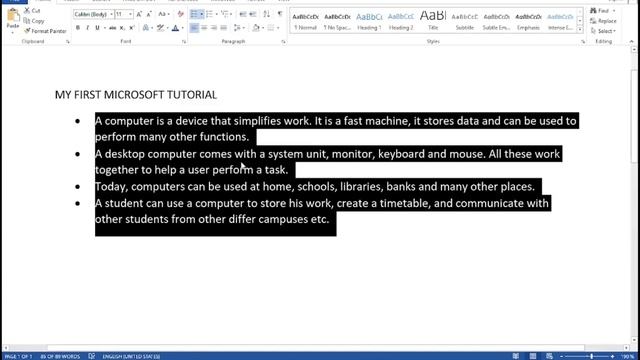Toggle Align Left button
Image resolution: width=640 pixels, height=360 pixels.
coord(194,28)
